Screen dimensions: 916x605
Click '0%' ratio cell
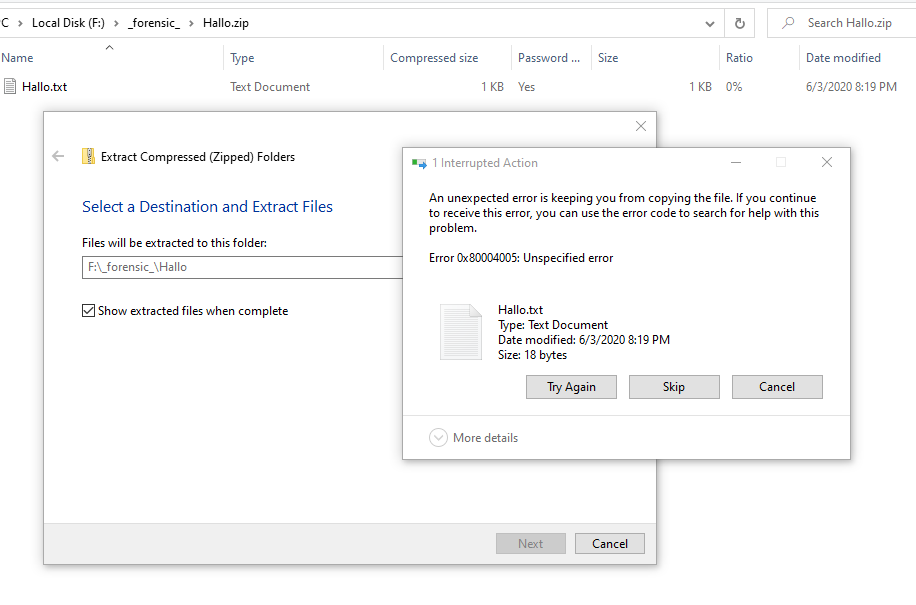tap(734, 86)
